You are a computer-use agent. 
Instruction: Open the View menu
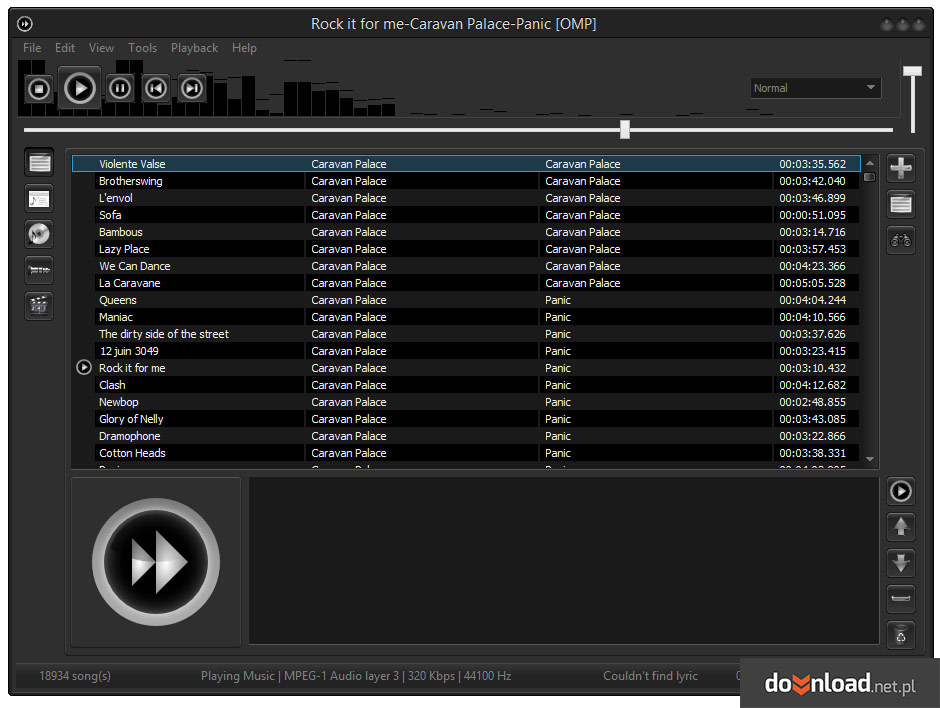click(x=101, y=48)
